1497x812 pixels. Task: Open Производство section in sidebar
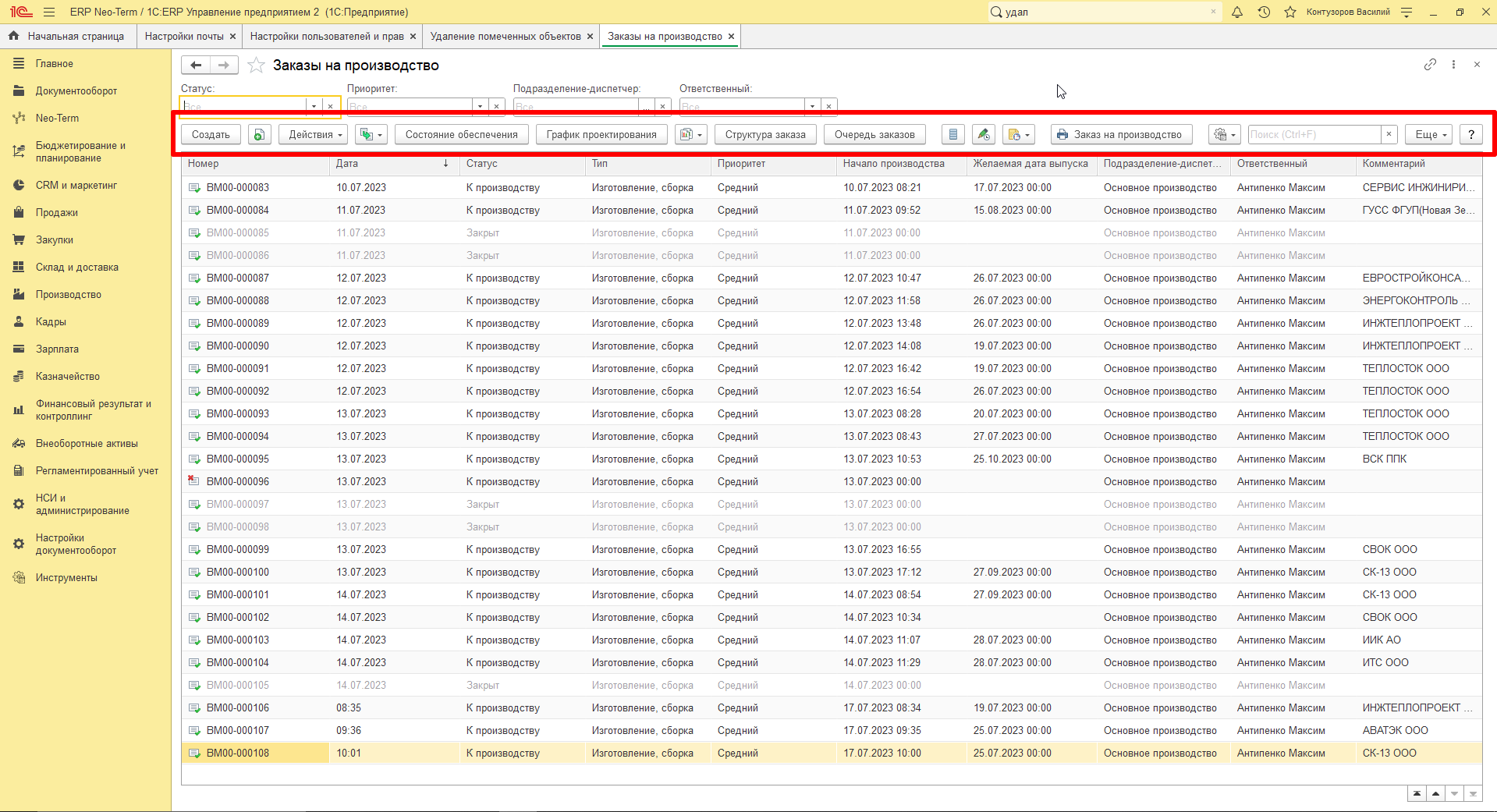coord(69,295)
